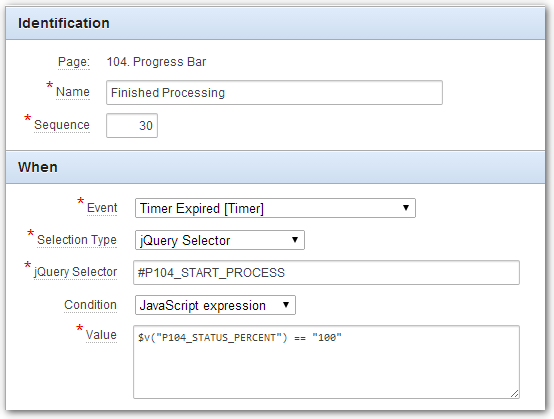Screen dimensions: 554x419
Task: Grab the textarea resize handle corner
Action: pos(514,394)
